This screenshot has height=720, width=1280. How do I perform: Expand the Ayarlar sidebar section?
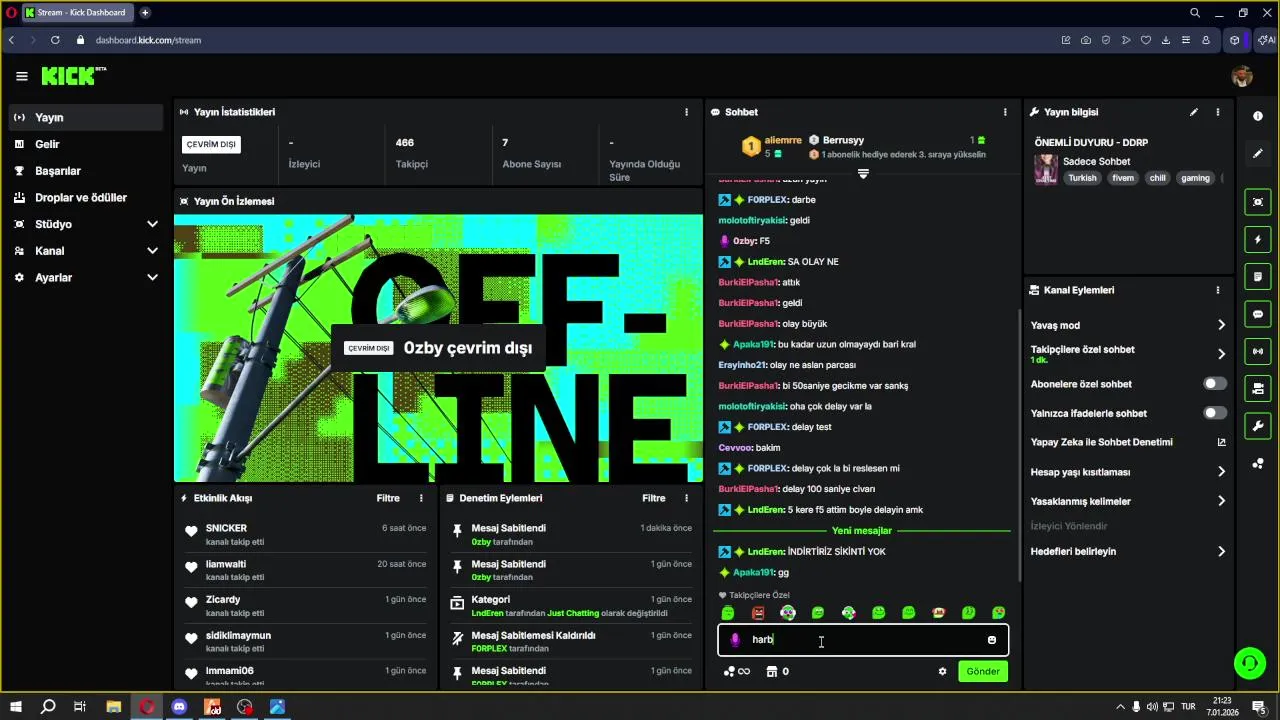pyautogui.click(x=152, y=277)
